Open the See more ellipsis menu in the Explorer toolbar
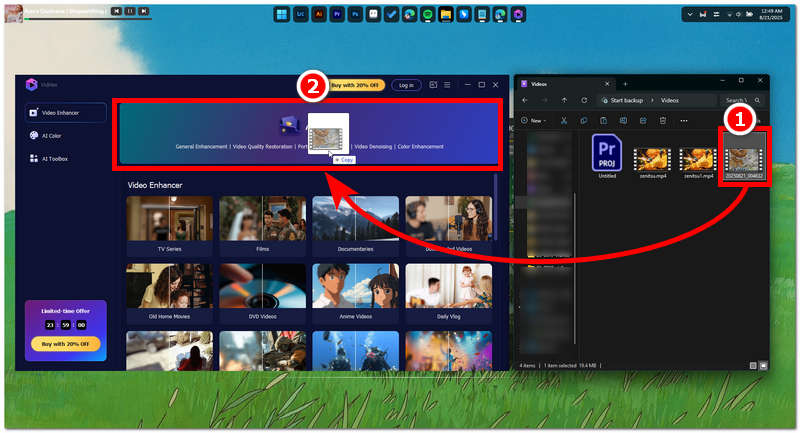Screen dimensions: 800x433 [684, 121]
